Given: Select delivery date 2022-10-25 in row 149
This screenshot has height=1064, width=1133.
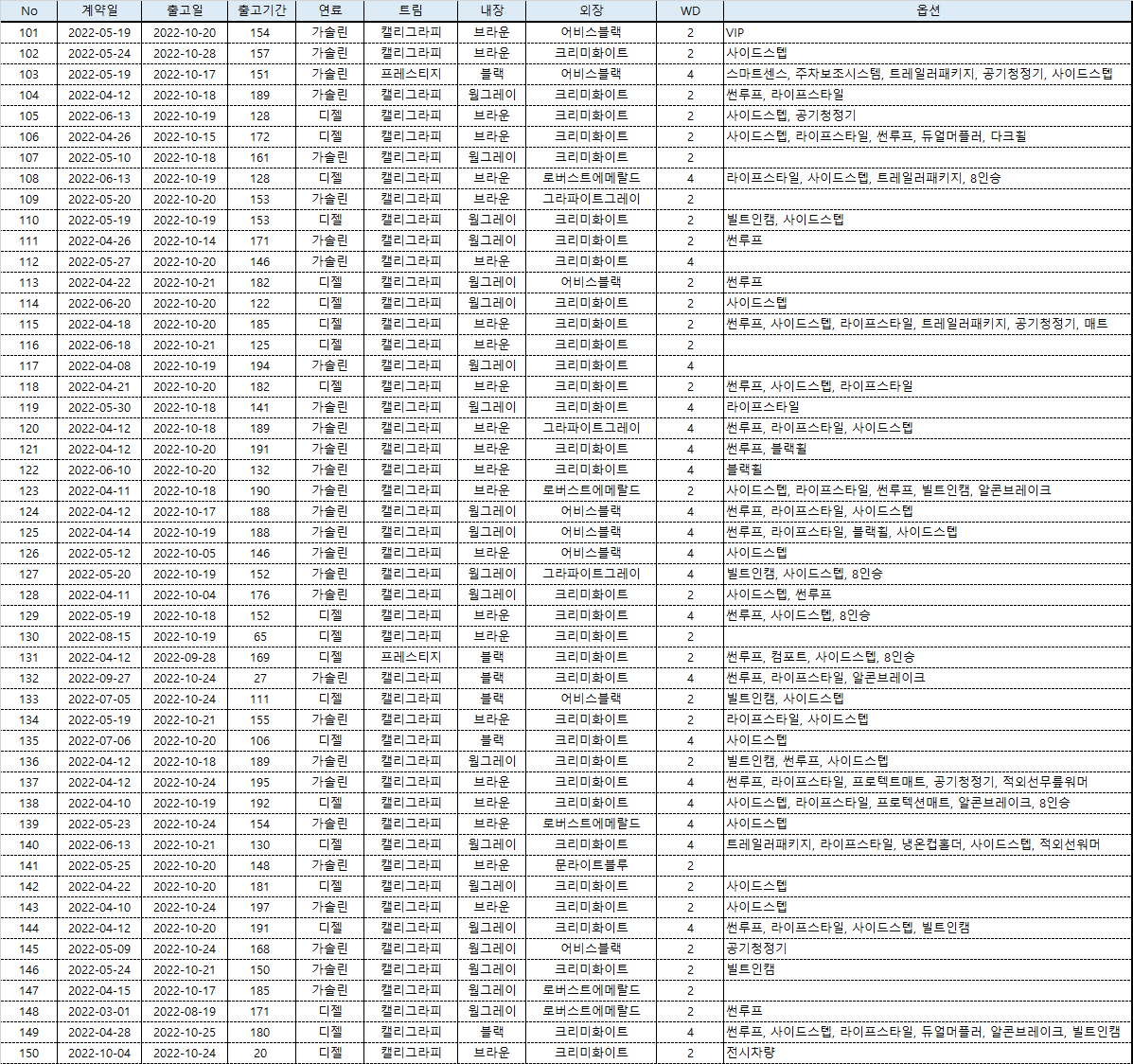Looking at the screenshot, I should pyautogui.click(x=185, y=1033).
